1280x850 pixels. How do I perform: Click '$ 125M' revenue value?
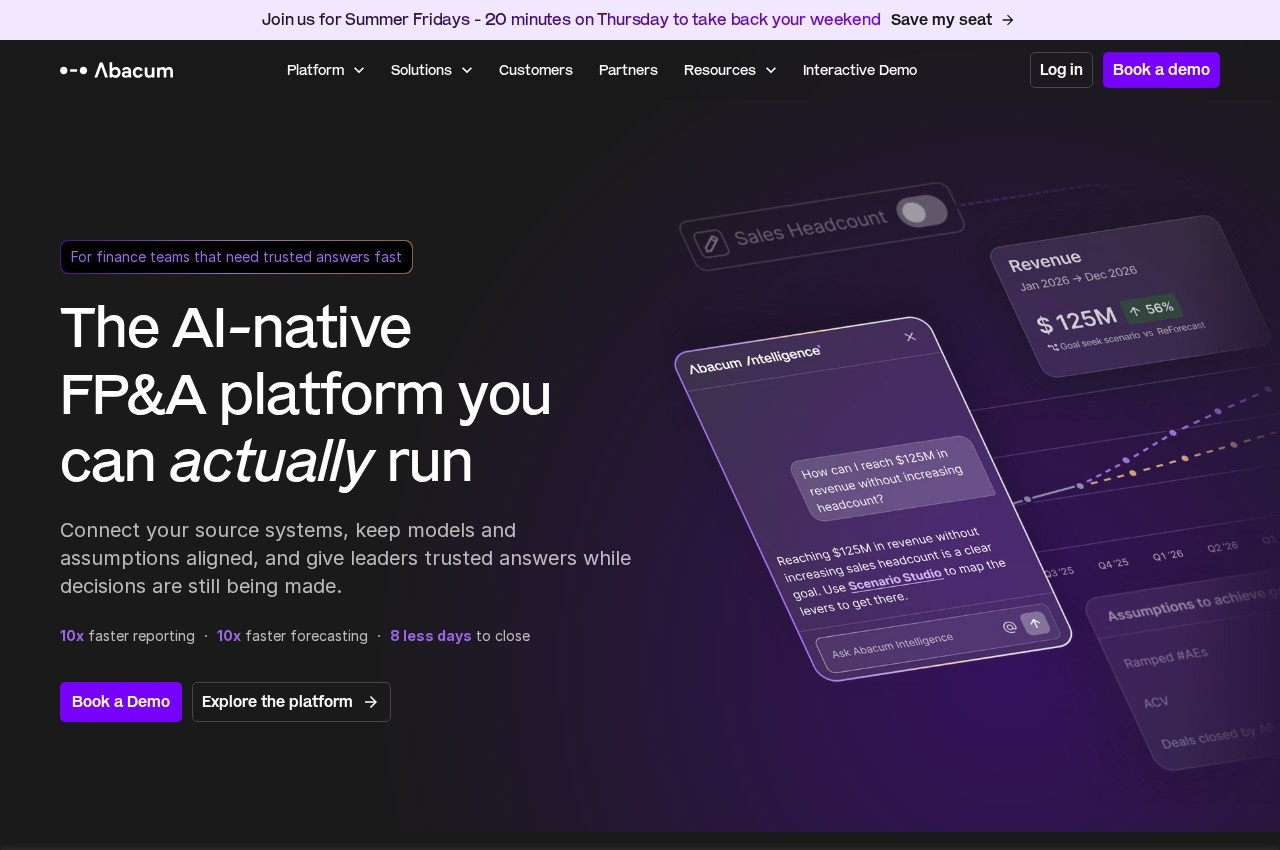(x=1076, y=321)
